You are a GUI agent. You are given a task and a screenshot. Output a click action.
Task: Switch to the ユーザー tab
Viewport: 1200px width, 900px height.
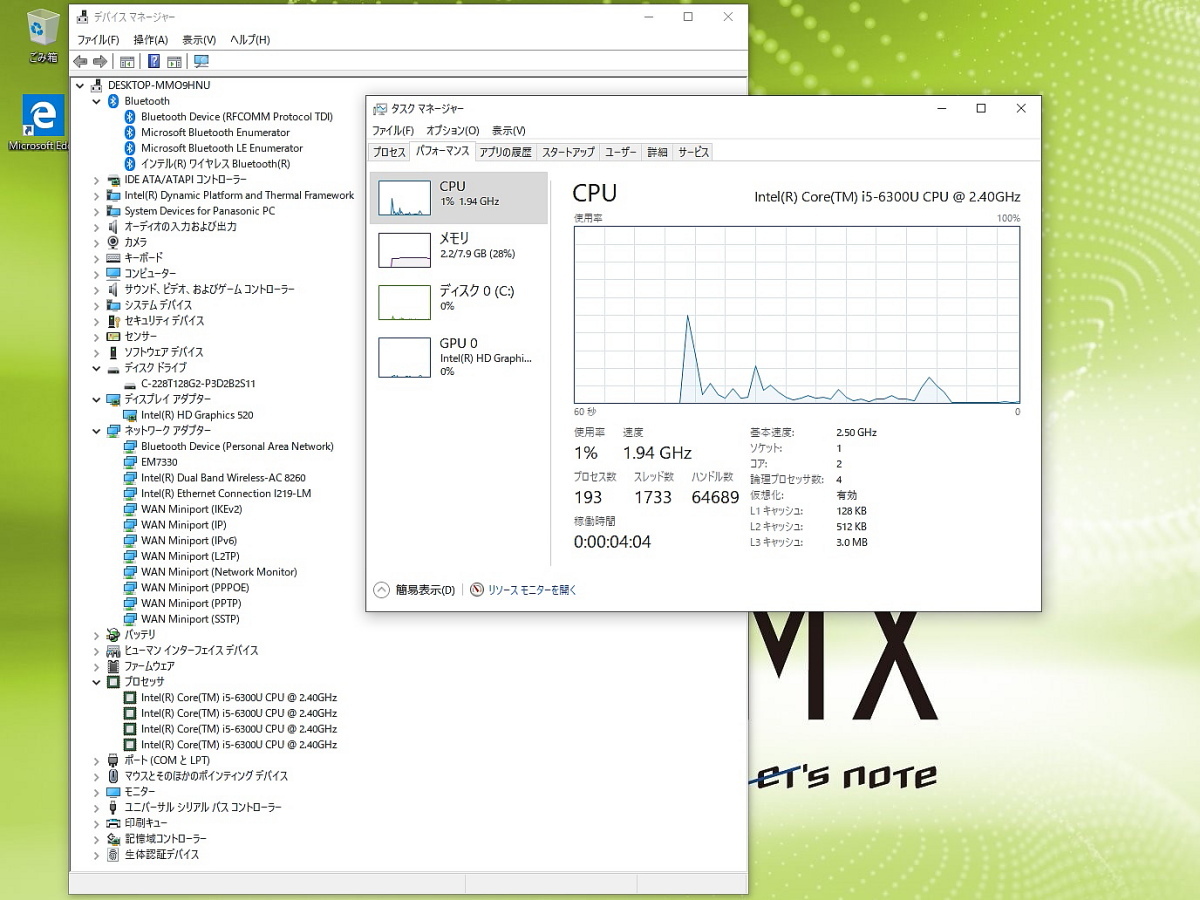click(x=620, y=152)
